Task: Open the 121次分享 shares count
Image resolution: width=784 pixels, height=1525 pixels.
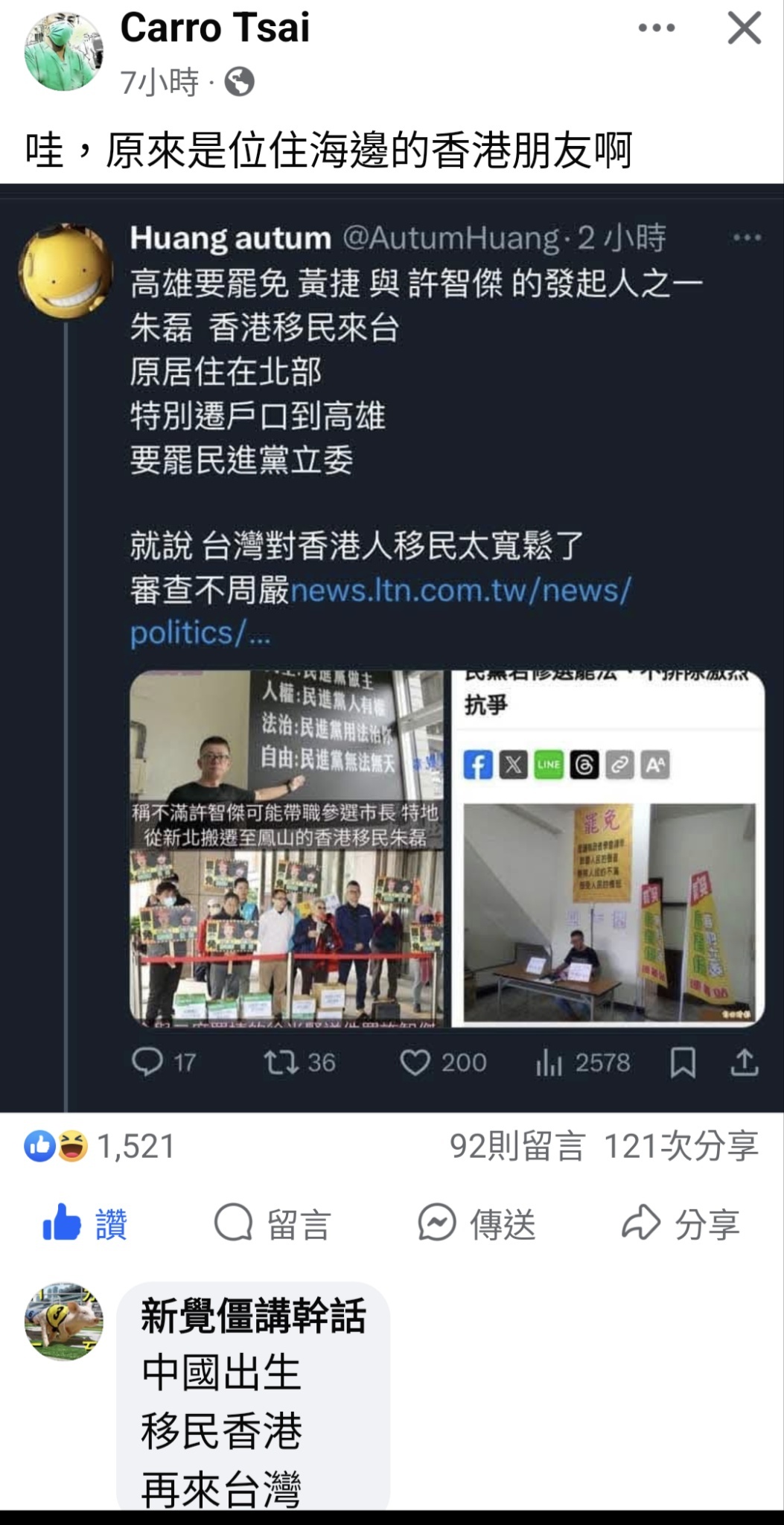Action: (681, 1146)
